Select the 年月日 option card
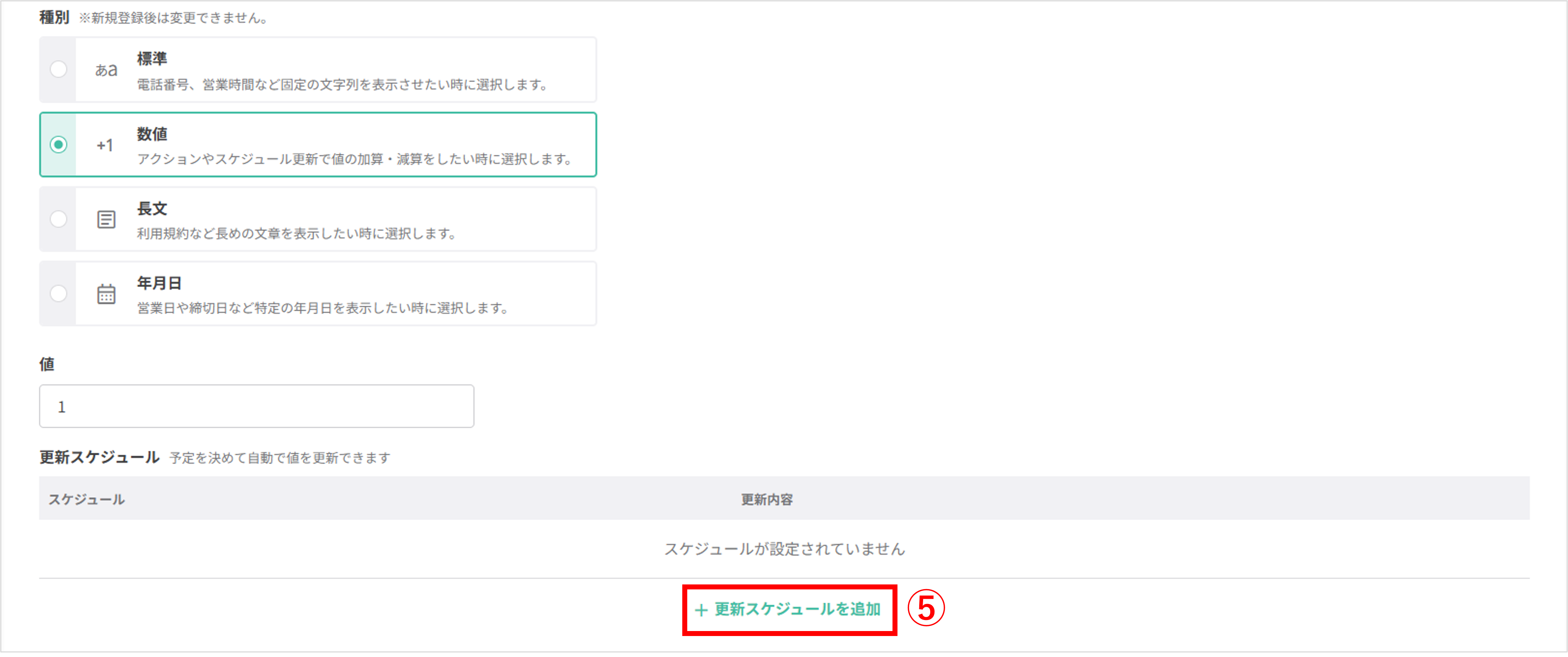Image resolution: width=1568 pixels, height=657 pixels. pyautogui.click(x=335, y=293)
